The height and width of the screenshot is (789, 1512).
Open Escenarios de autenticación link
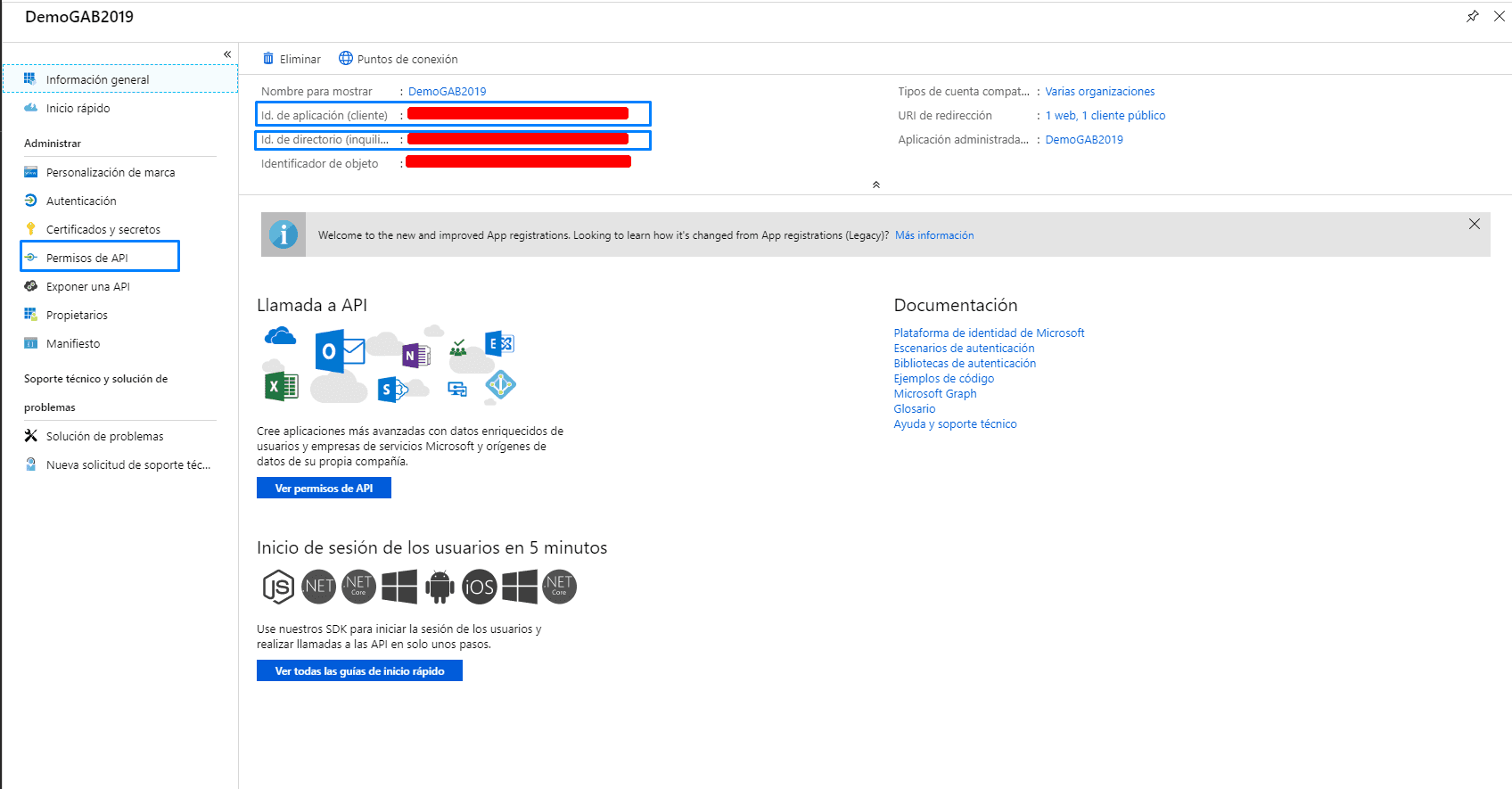click(x=964, y=348)
